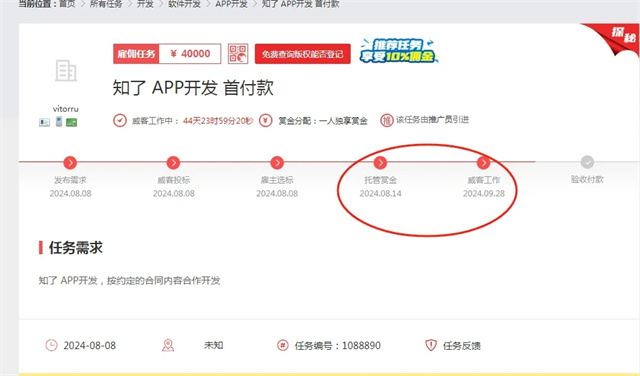The width and height of the screenshot is (640, 376).
Task: Click the 探秘 corner ribbon
Action: coord(616,38)
